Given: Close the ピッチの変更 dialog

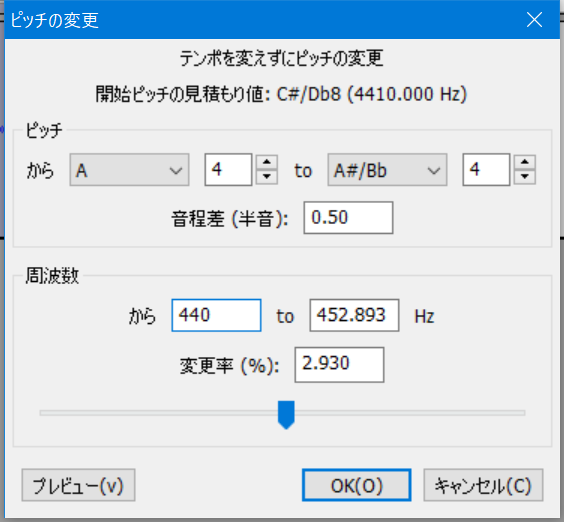Looking at the screenshot, I should click(x=534, y=19).
